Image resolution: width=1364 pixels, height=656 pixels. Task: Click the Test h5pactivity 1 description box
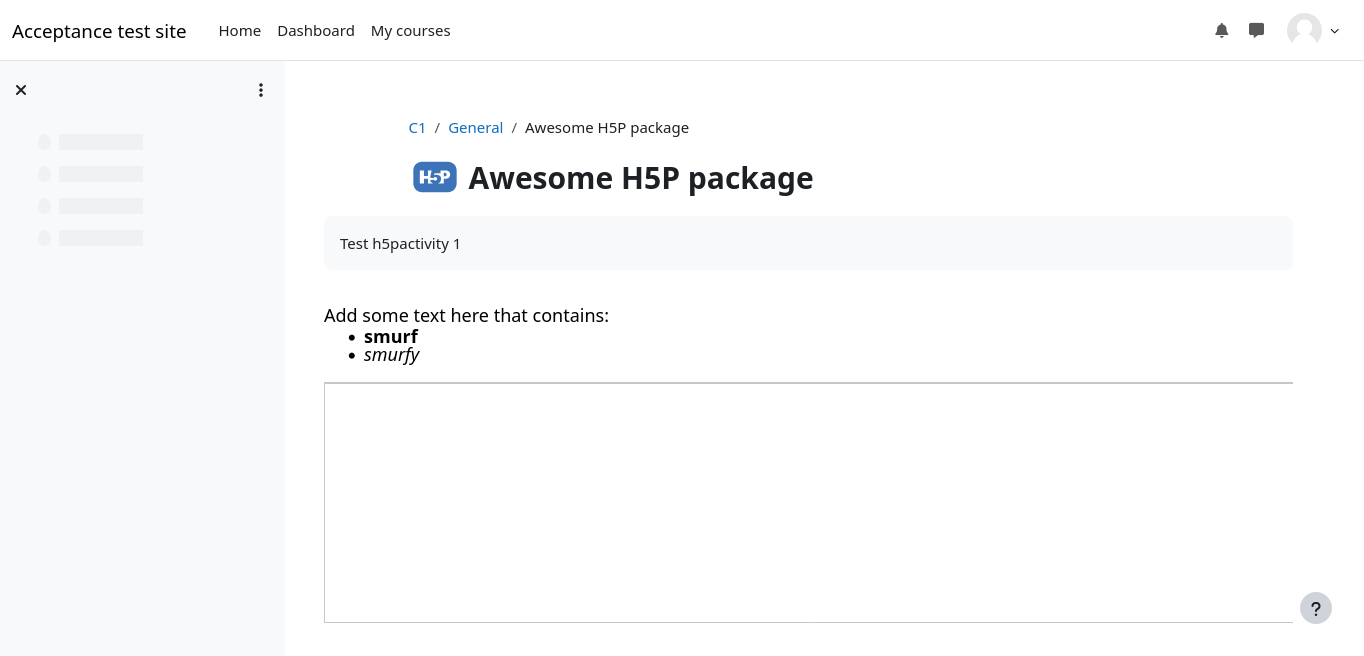point(808,243)
